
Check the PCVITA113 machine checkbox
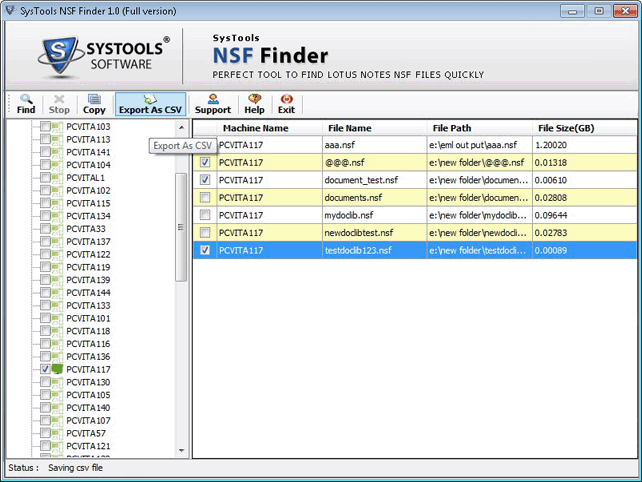tap(45, 139)
